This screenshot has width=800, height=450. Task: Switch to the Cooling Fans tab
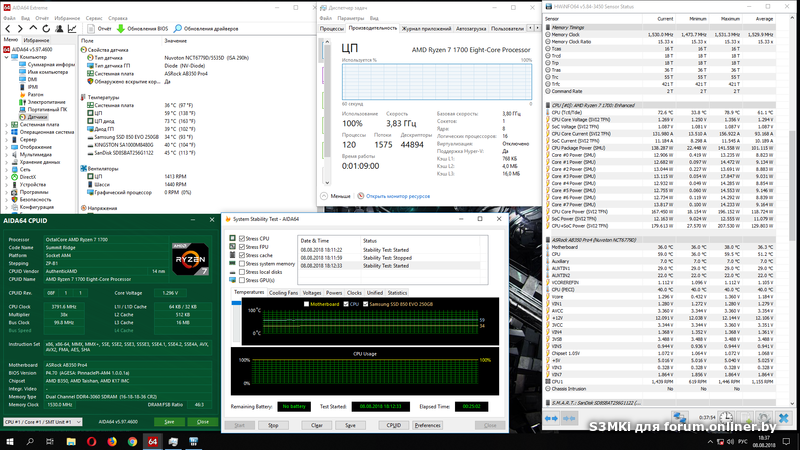click(x=283, y=292)
